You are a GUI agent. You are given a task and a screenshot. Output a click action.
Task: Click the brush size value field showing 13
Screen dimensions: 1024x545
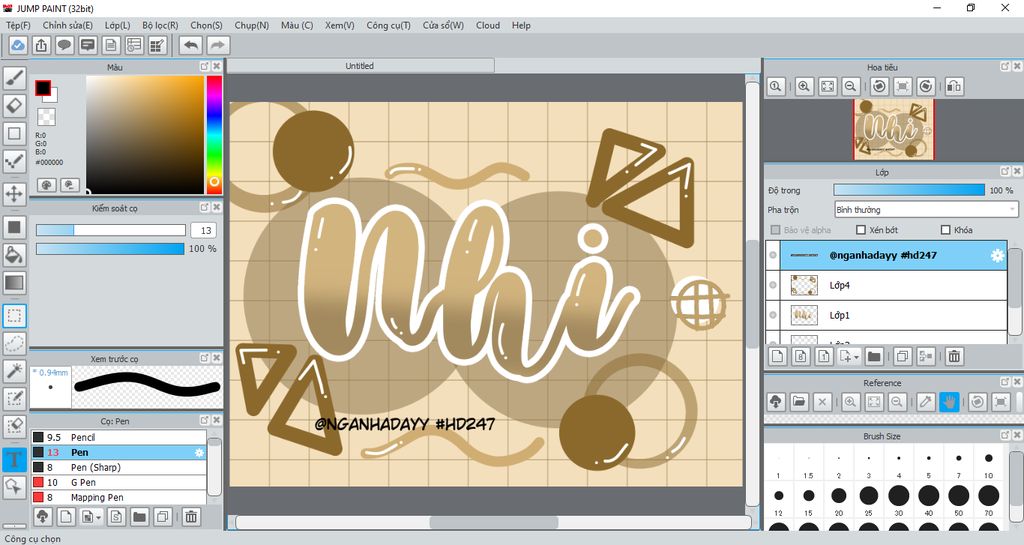pyautogui.click(x=204, y=230)
